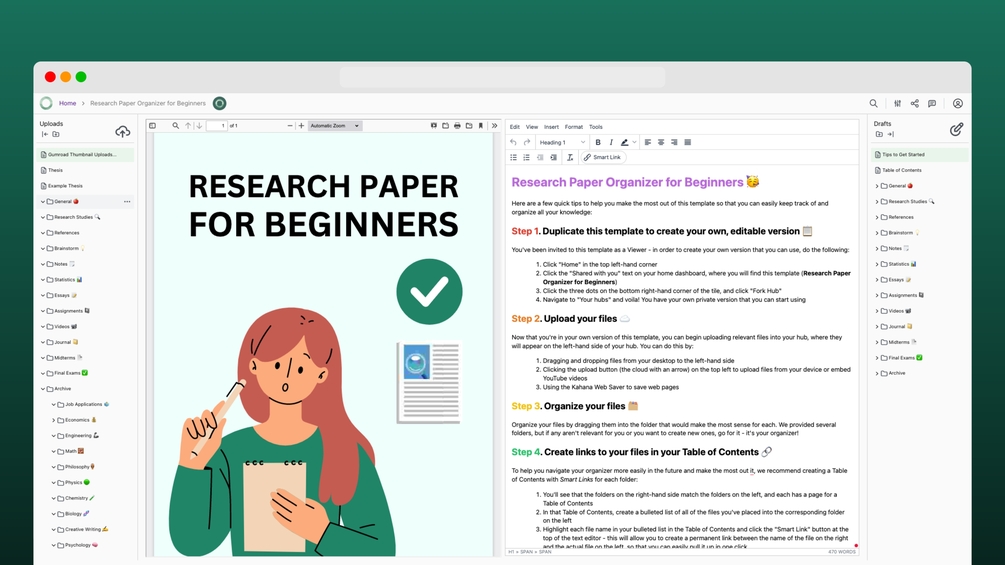This screenshot has height=565, width=1005.
Task: Insert a bulleted list
Action: point(513,157)
